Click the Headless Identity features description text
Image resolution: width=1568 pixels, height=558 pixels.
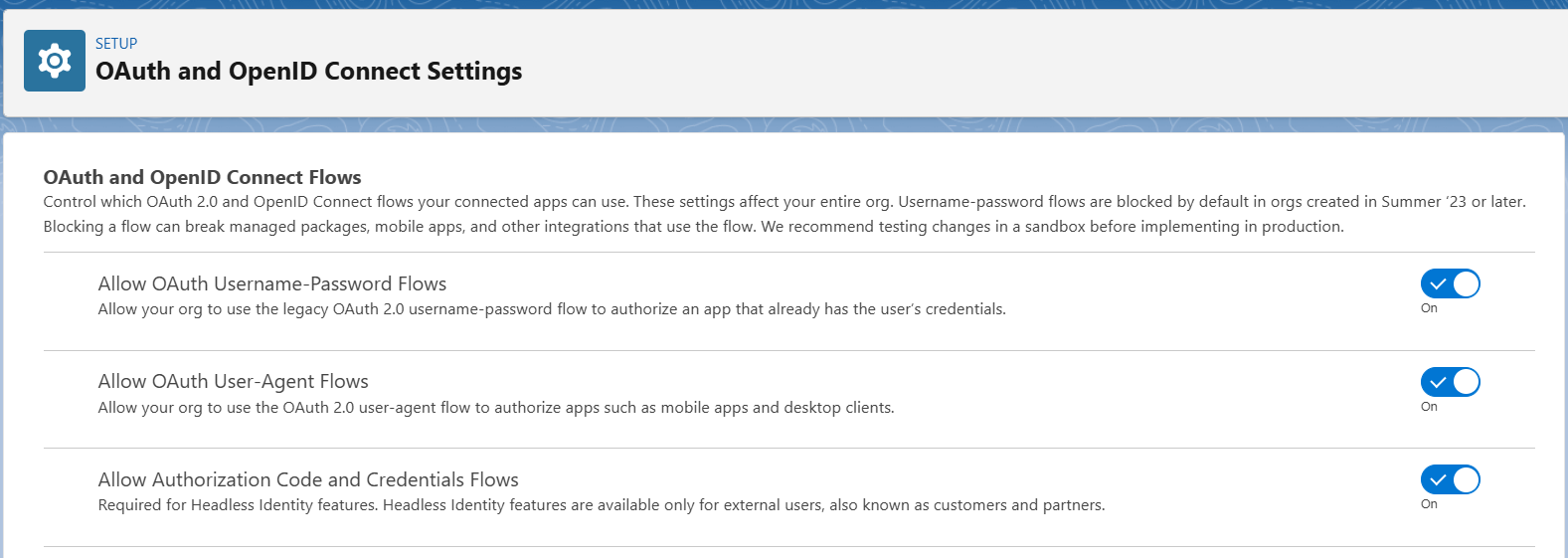[602, 505]
